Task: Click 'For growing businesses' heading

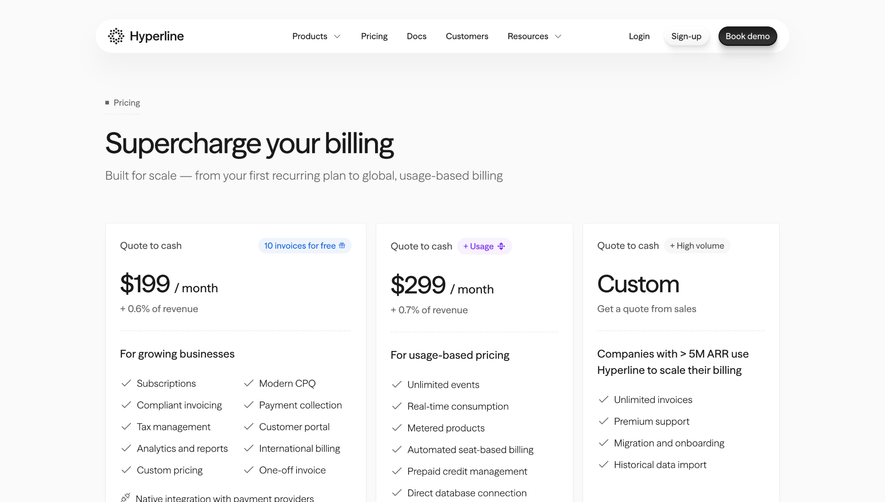Action: click(x=177, y=354)
